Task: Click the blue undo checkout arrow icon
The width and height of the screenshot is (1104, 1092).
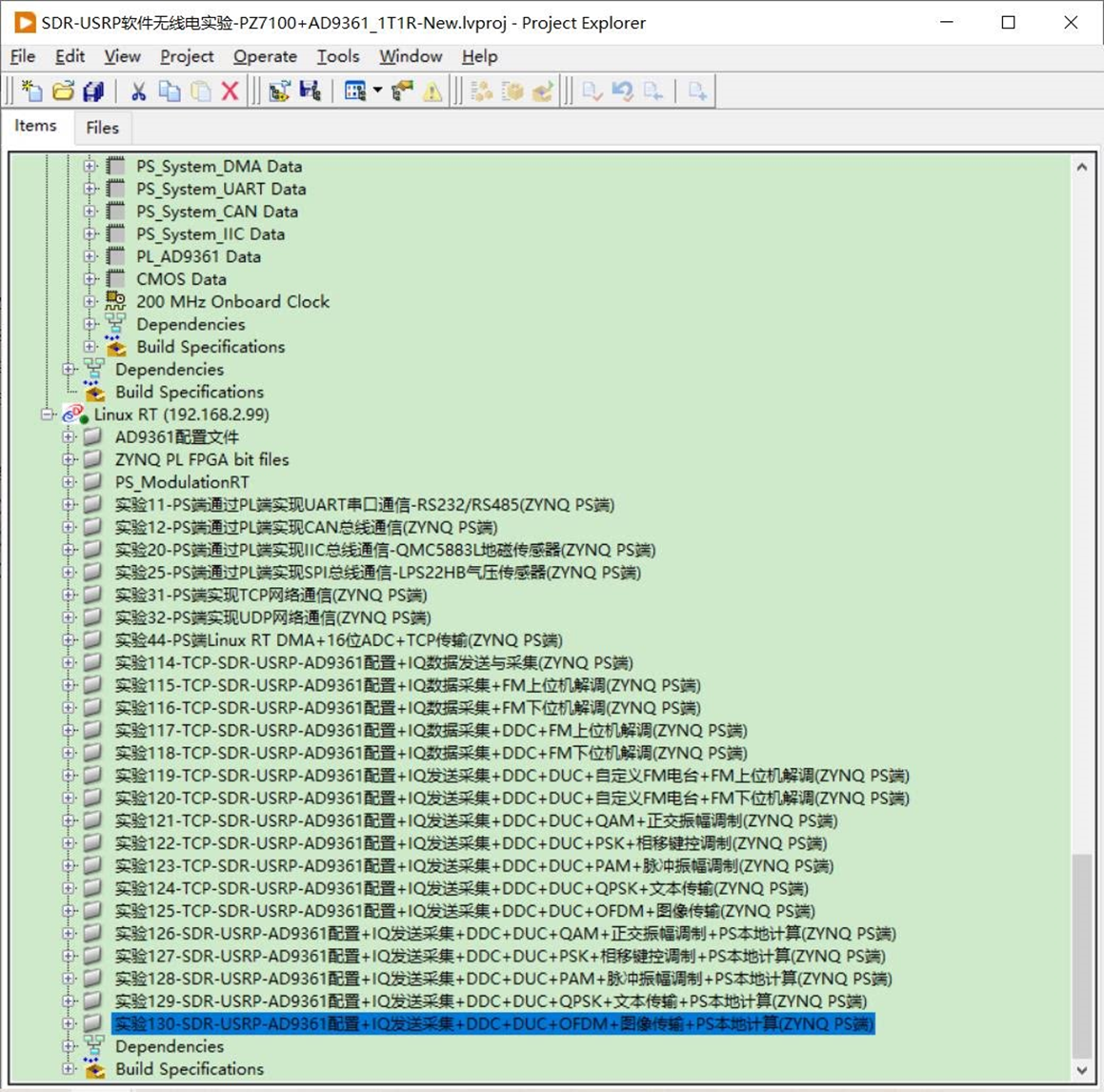Action: pos(622,91)
